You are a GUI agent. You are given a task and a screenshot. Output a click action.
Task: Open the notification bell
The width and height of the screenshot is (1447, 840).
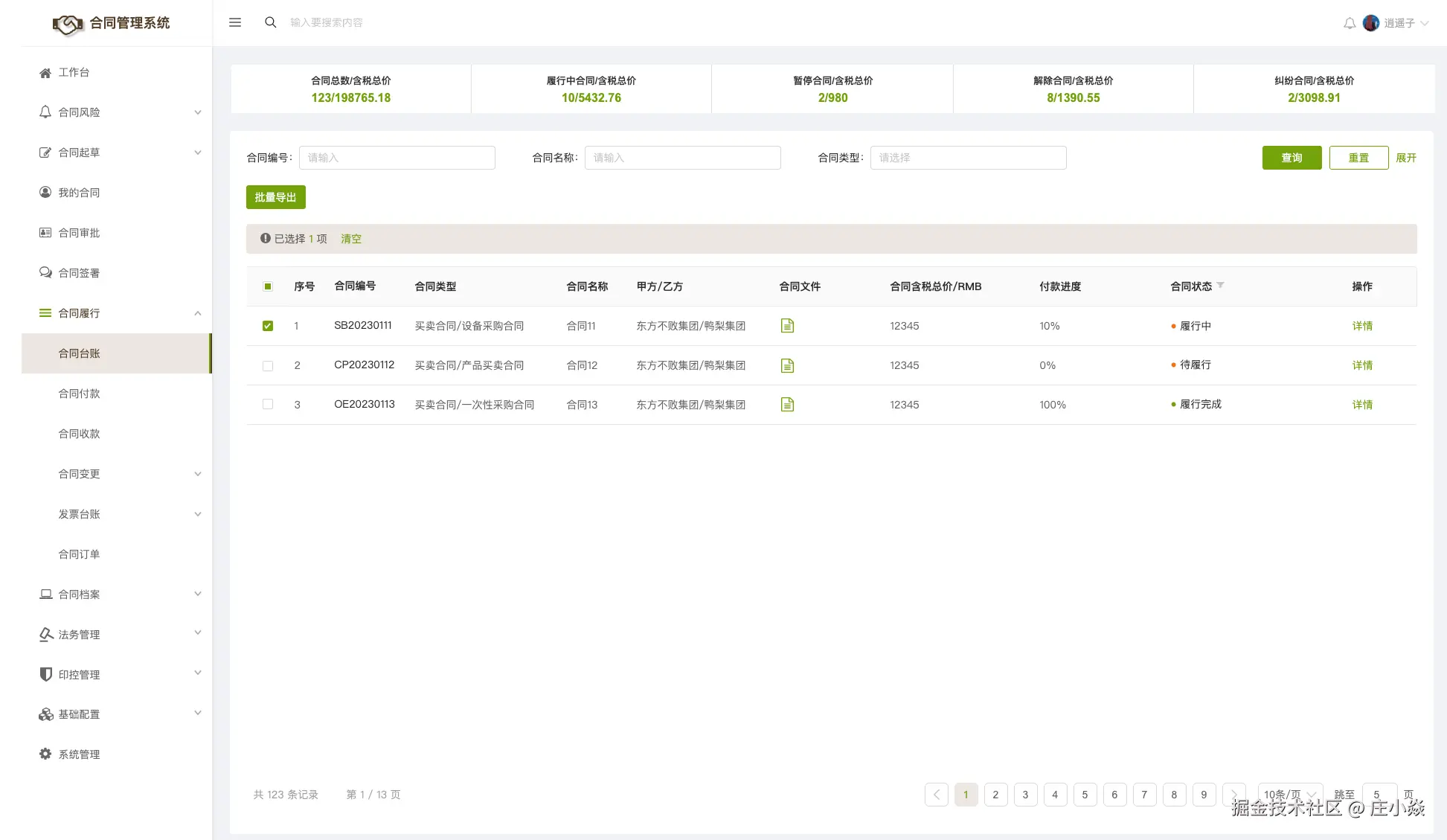[1350, 23]
